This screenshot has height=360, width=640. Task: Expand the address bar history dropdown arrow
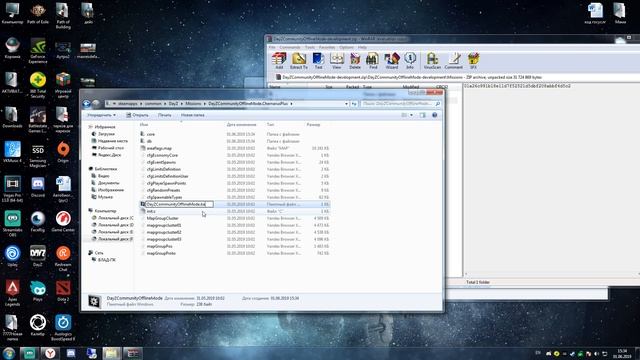pos(346,104)
